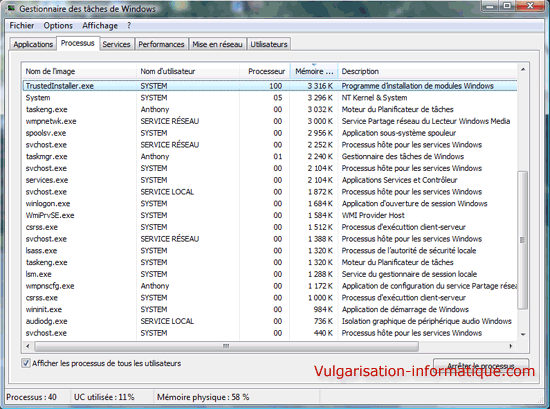Click the 3 316 K memory value

320,86
